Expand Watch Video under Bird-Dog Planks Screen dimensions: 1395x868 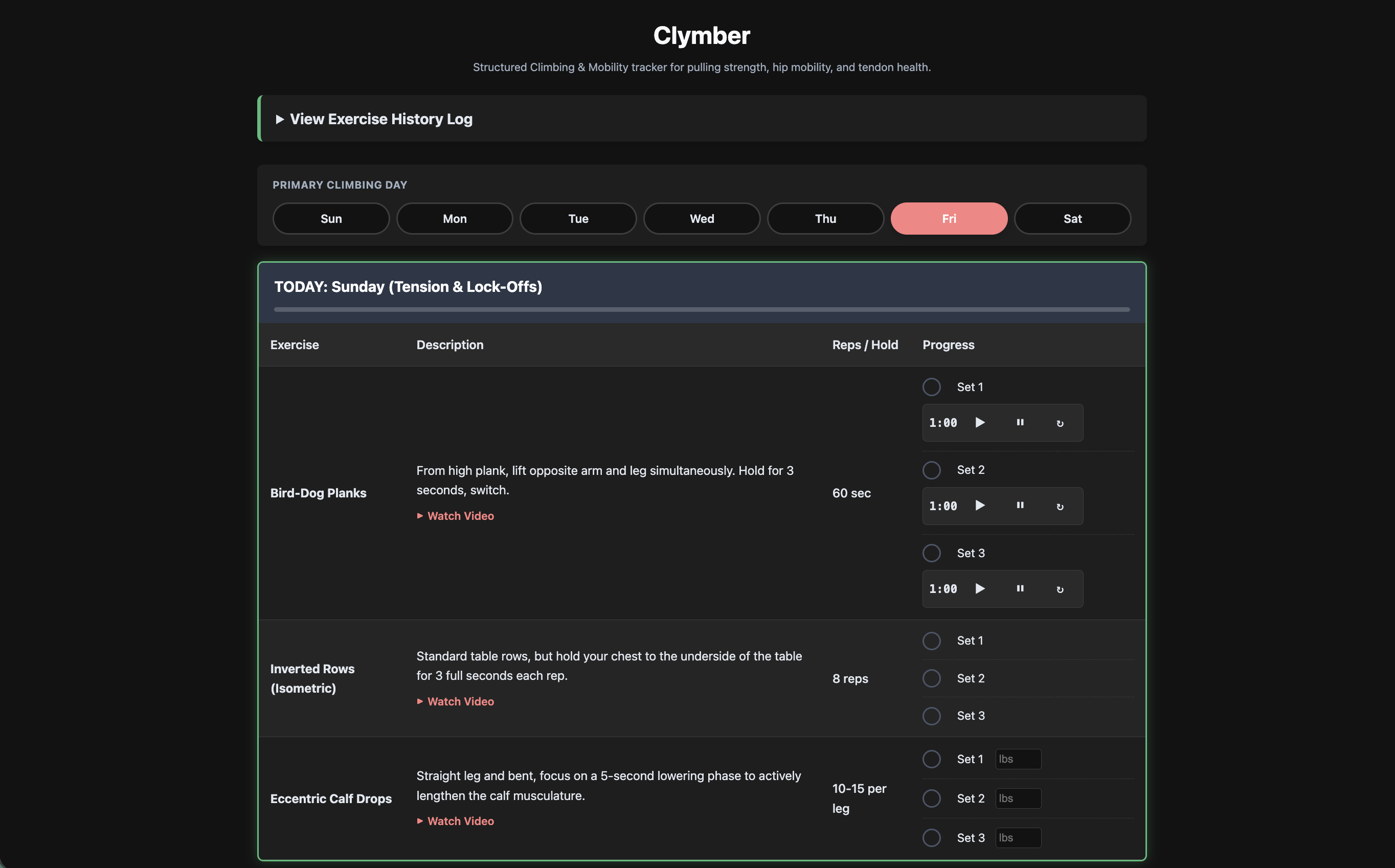[459, 515]
